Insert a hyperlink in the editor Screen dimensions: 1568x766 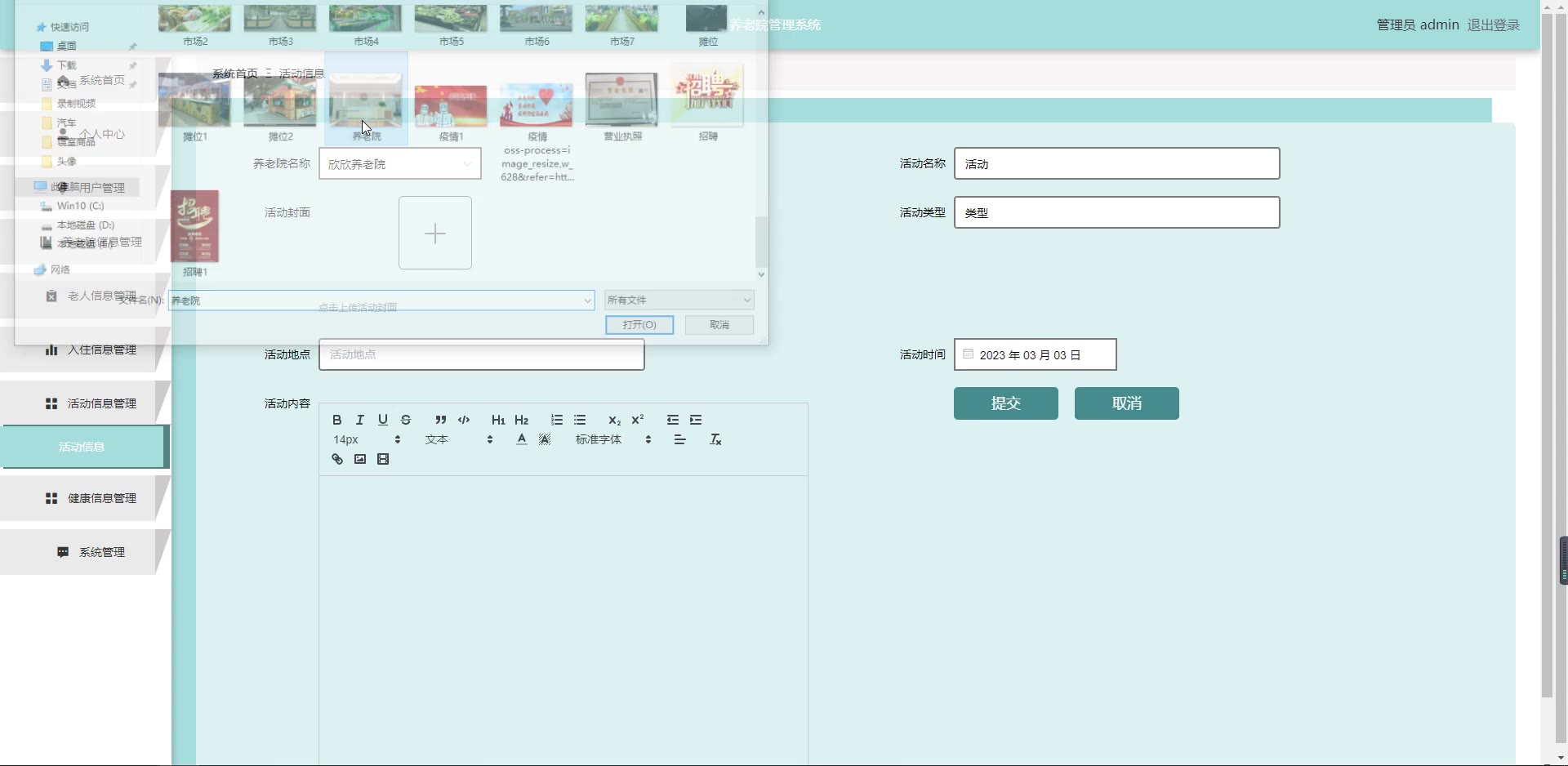click(336, 459)
